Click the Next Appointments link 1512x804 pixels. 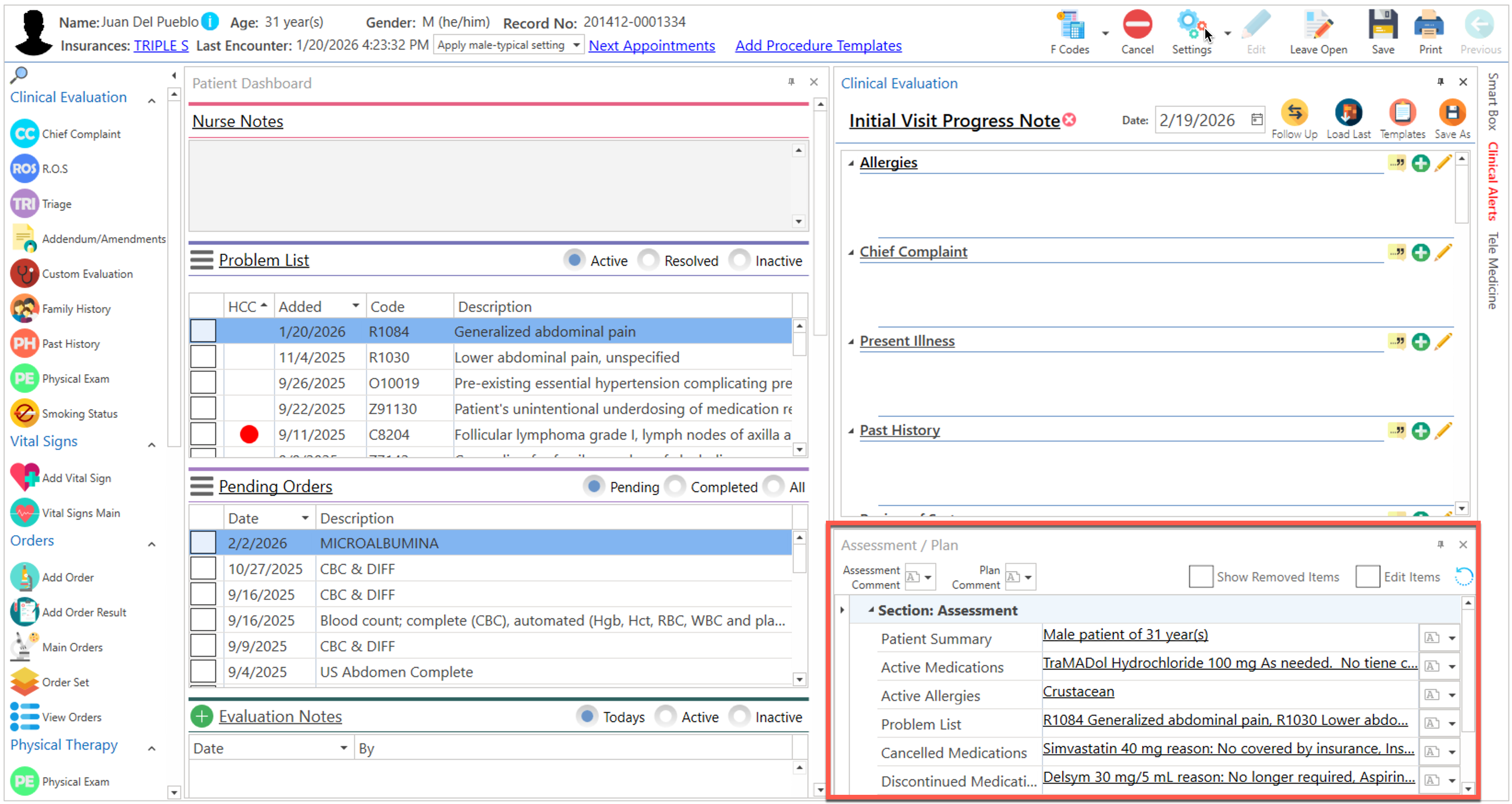click(651, 45)
